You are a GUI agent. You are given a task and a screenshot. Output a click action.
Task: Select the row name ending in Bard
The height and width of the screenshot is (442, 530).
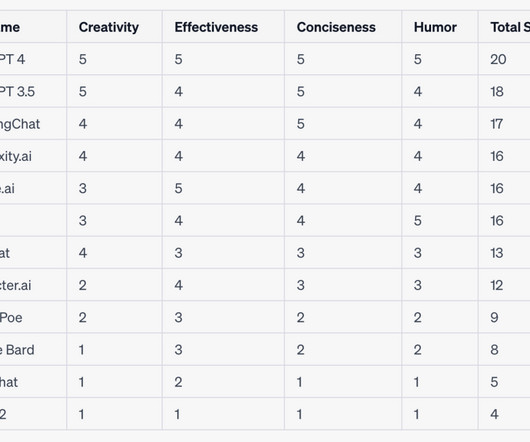click(x=17, y=350)
